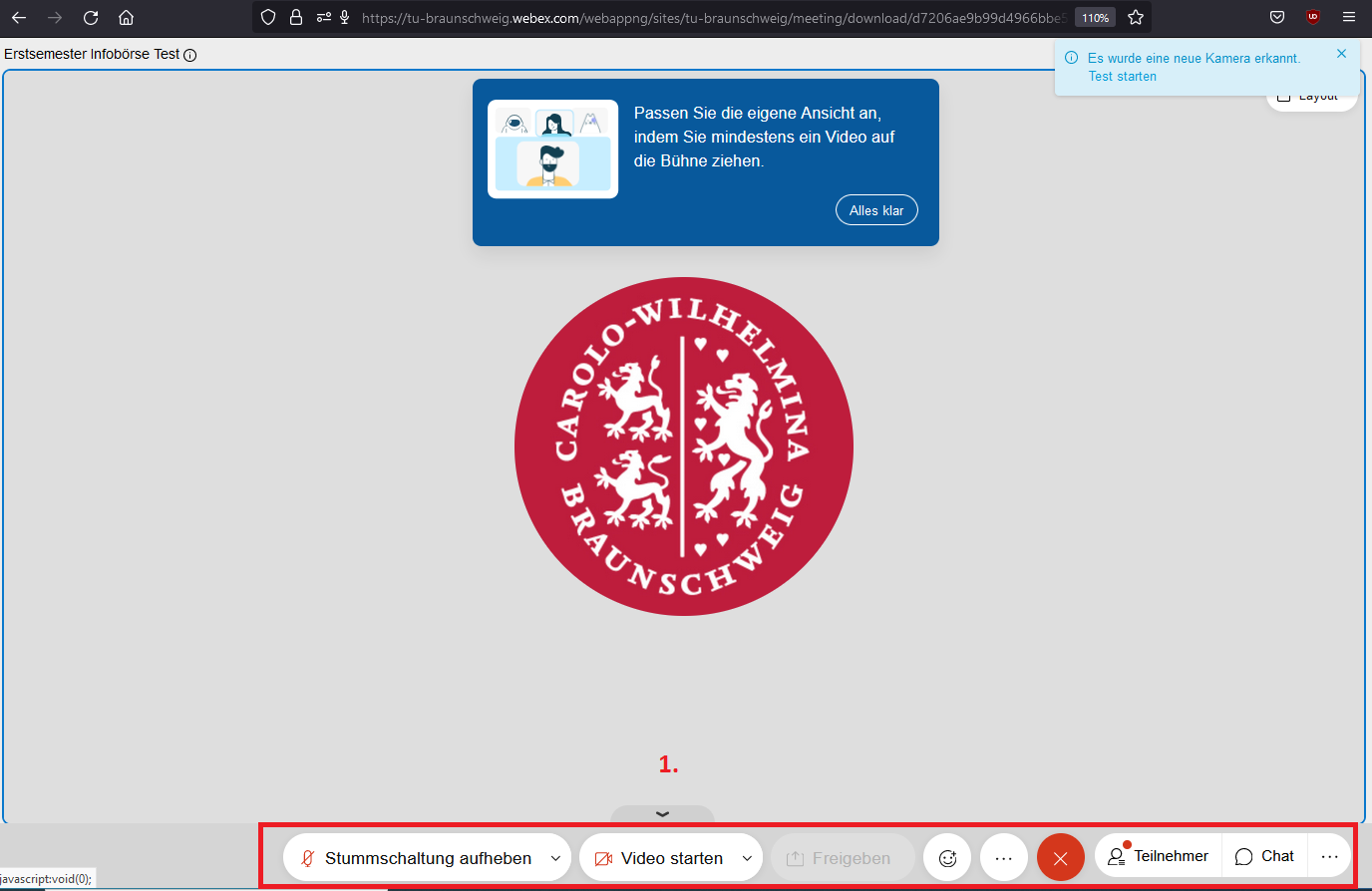View site security padlock info
1372x891 pixels.
click(x=296, y=17)
